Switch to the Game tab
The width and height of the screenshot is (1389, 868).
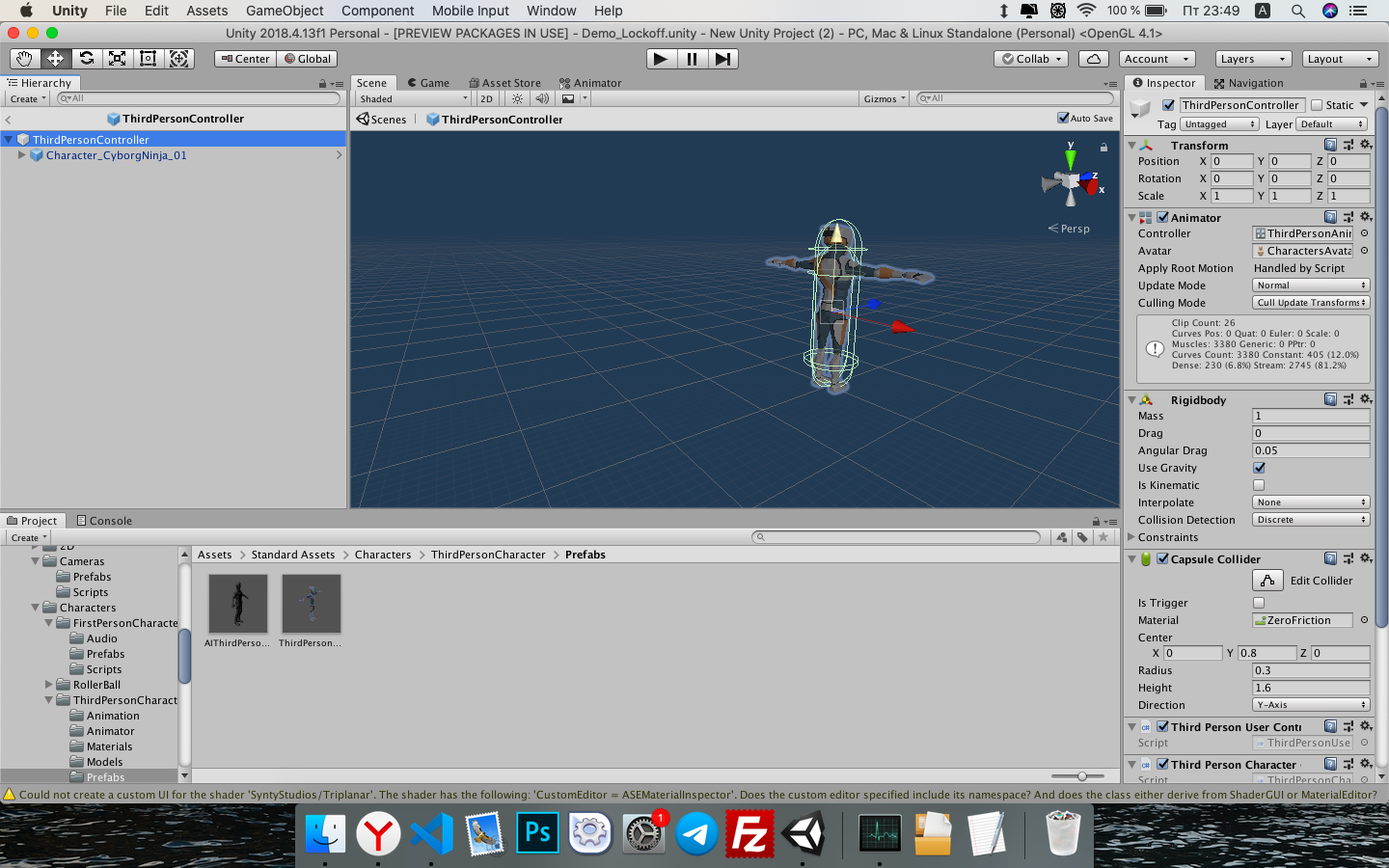[x=428, y=83]
